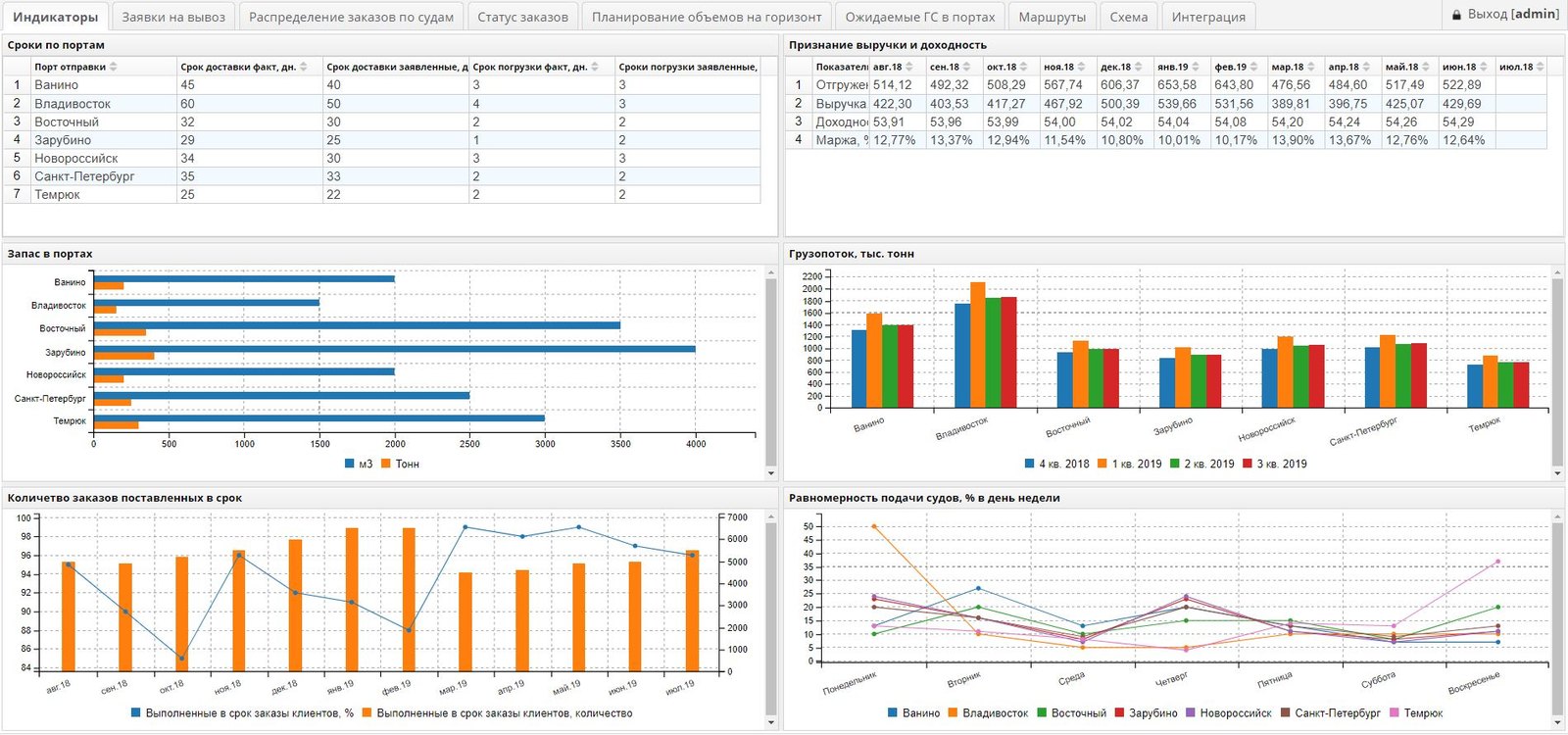Click the май.18 sort icon
This screenshot has height=735, width=1568.
pos(1424,67)
